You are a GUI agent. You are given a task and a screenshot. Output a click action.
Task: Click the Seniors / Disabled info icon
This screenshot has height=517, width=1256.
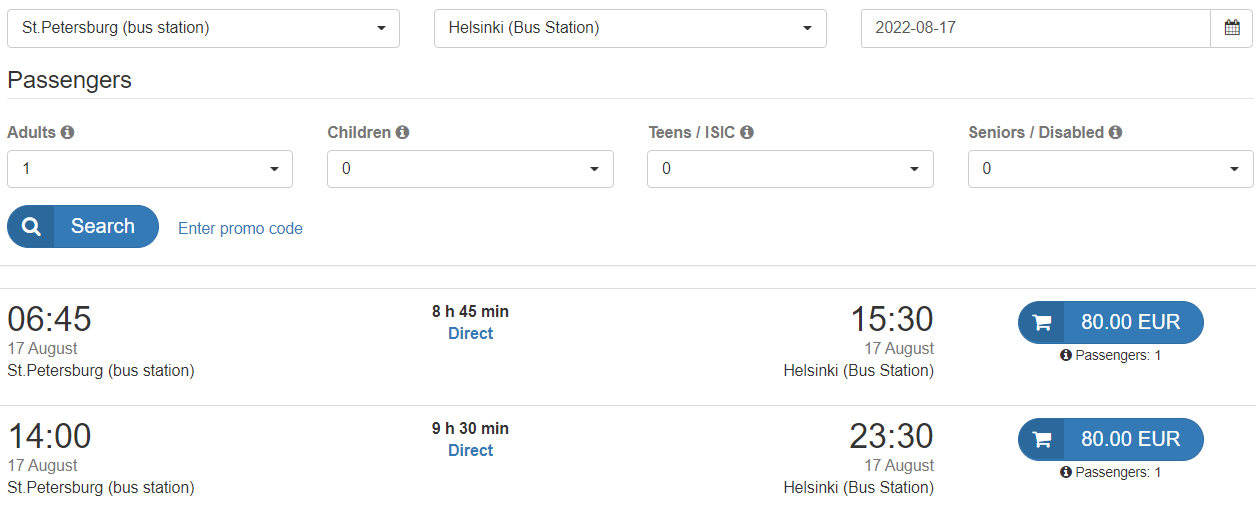tap(1115, 132)
